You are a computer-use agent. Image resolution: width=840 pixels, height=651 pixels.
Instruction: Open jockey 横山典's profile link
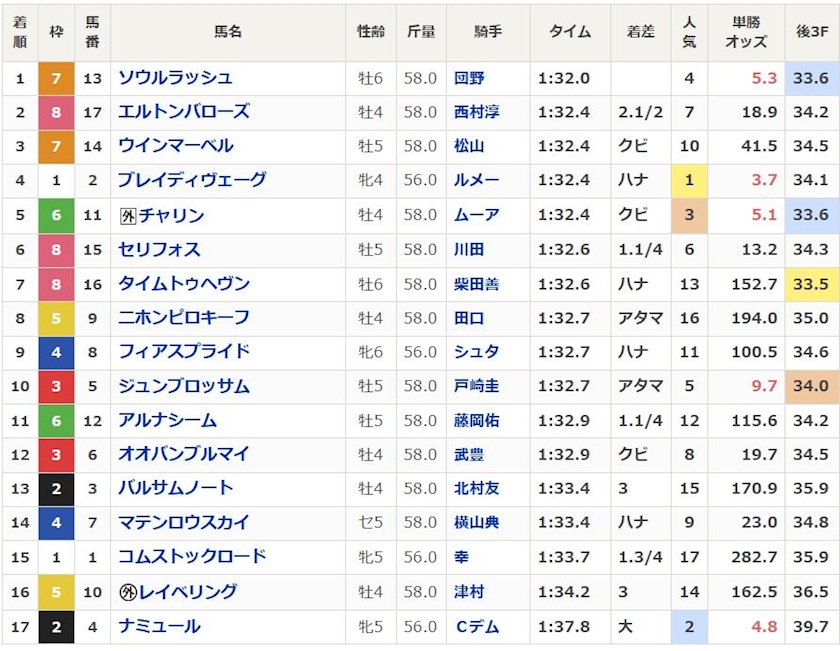[476, 523]
